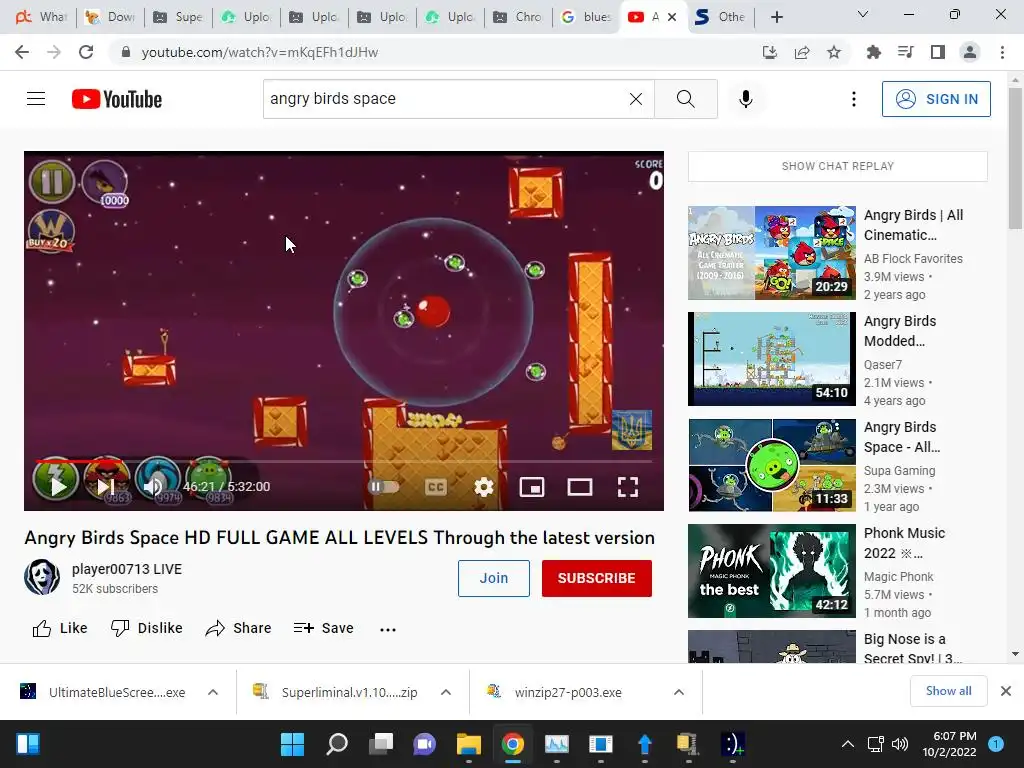The image size is (1024, 768).
Task: Share this page icon in address bar
Action: (802, 52)
